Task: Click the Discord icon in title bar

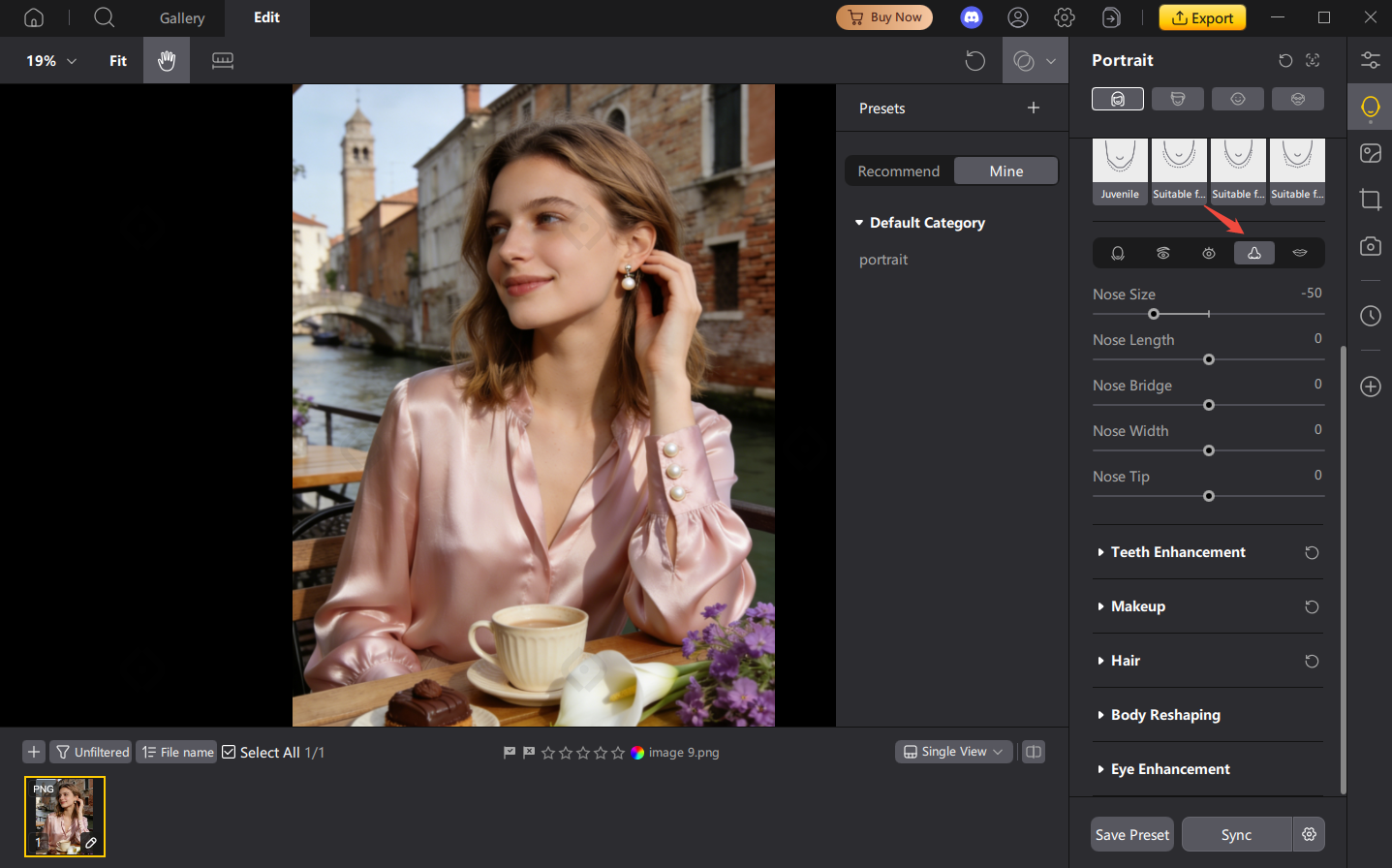Action: click(972, 17)
